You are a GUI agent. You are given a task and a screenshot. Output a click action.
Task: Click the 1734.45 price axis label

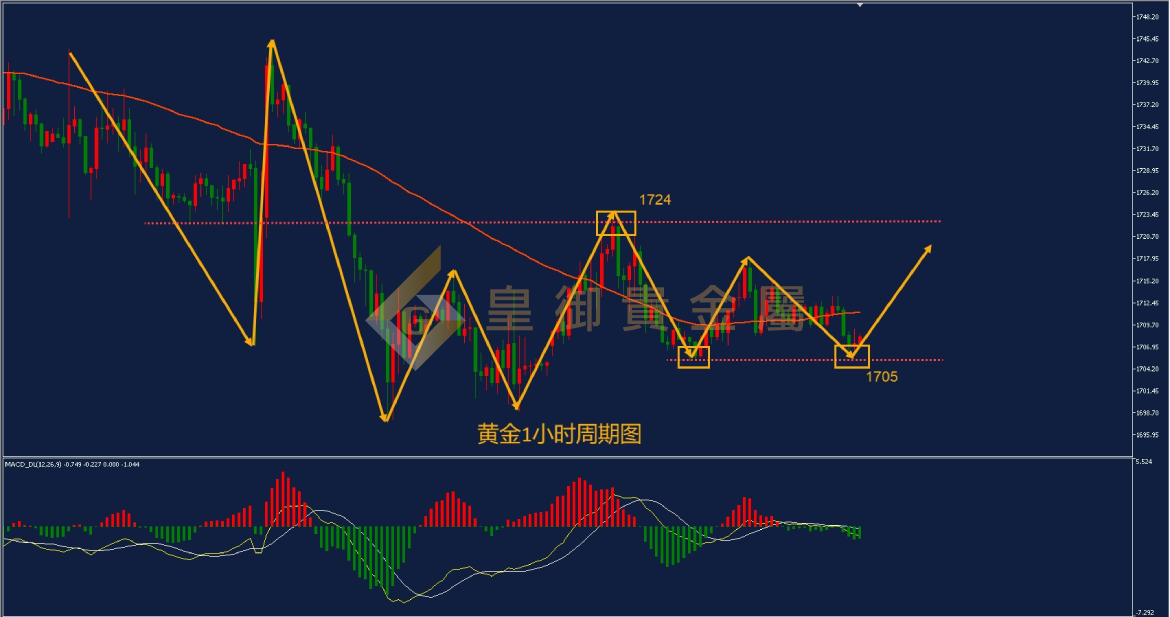pyautogui.click(x=1146, y=127)
